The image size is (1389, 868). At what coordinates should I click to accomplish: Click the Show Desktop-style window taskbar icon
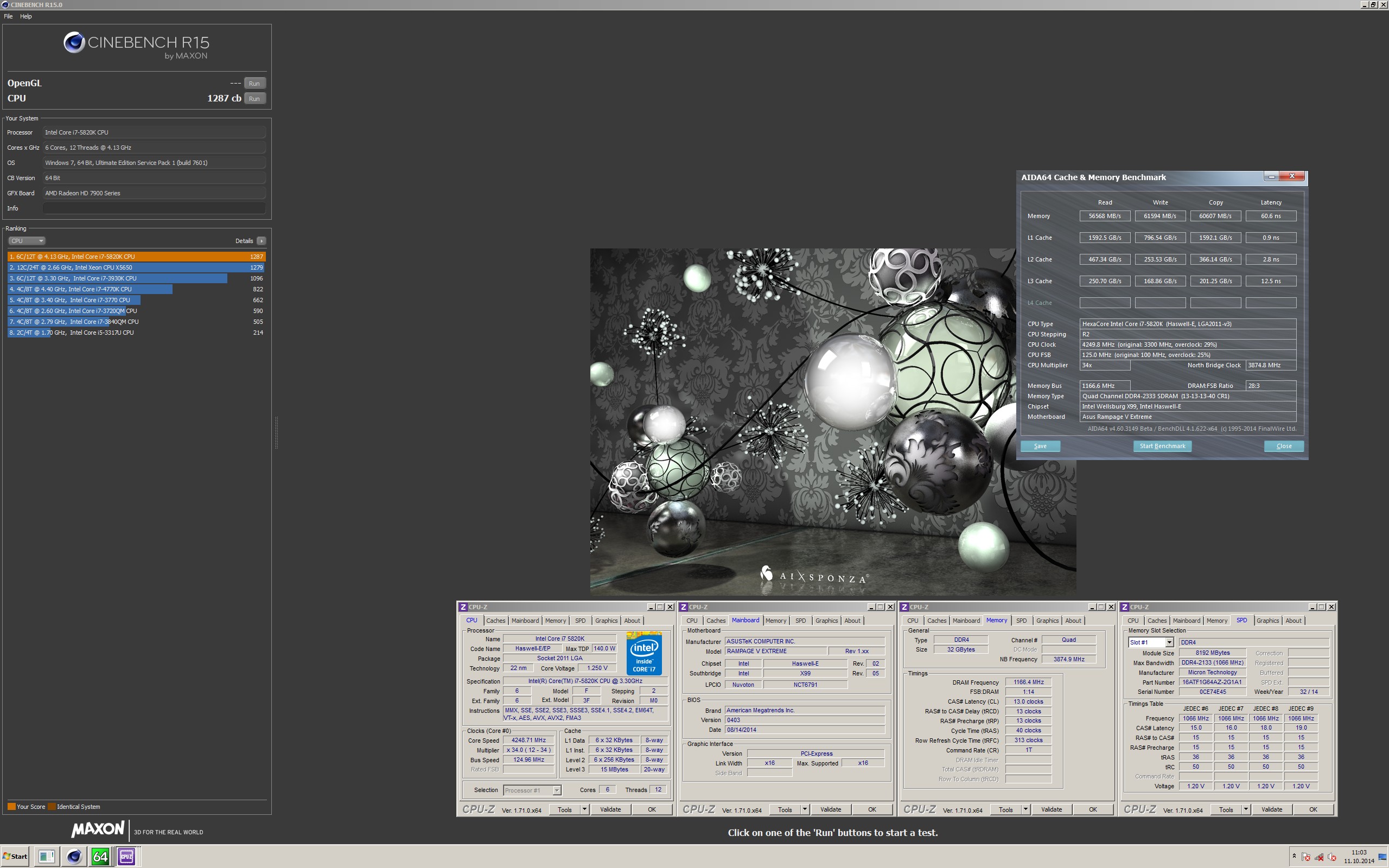click(47, 857)
